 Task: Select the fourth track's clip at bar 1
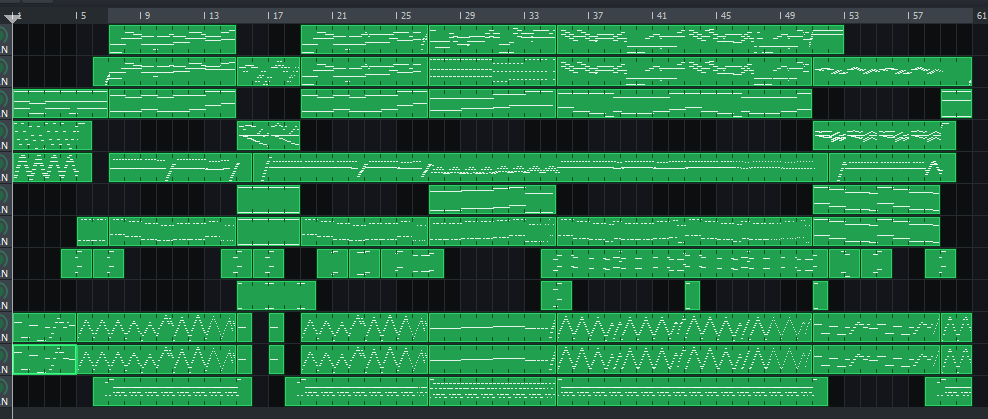(52, 135)
